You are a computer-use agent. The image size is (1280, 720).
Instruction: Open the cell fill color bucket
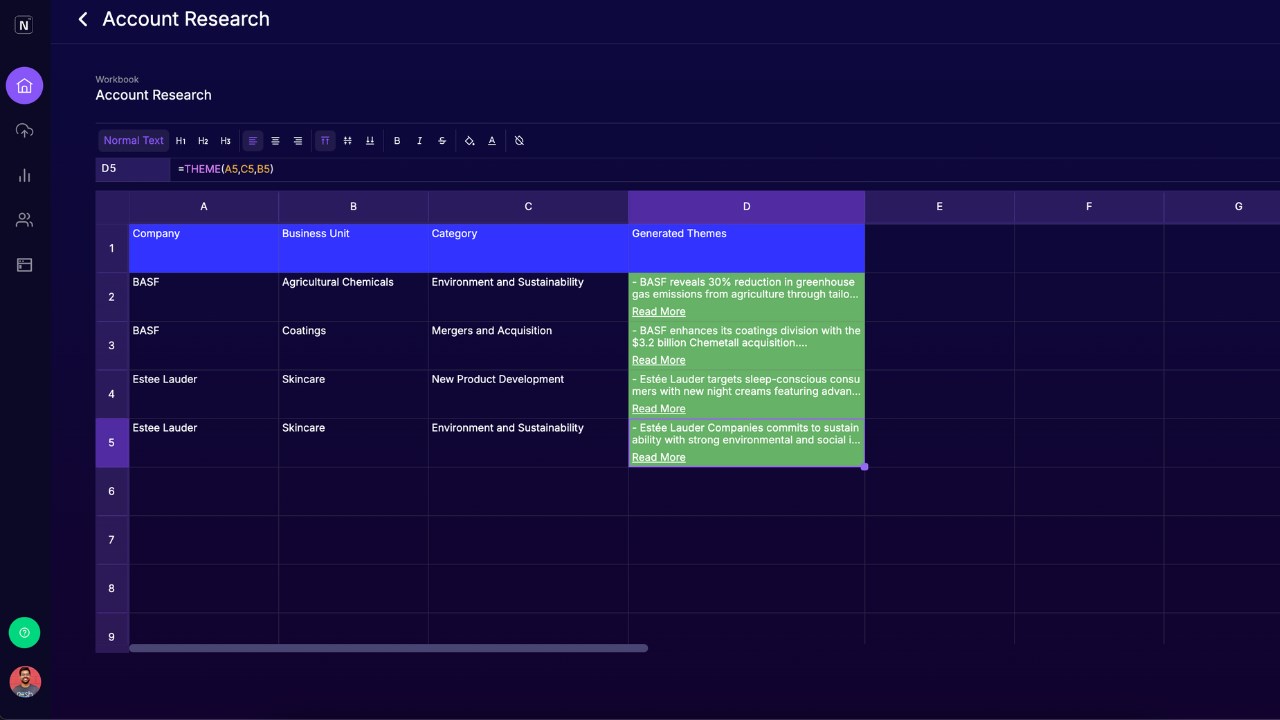pos(470,141)
